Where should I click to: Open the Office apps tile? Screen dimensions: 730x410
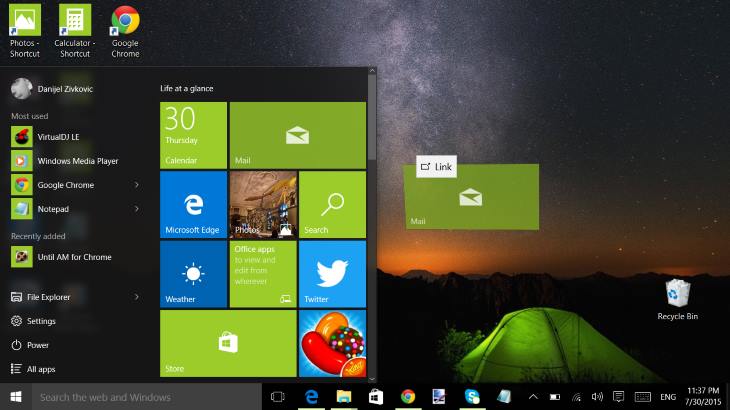pyautogui.click(x=263, y=274)
